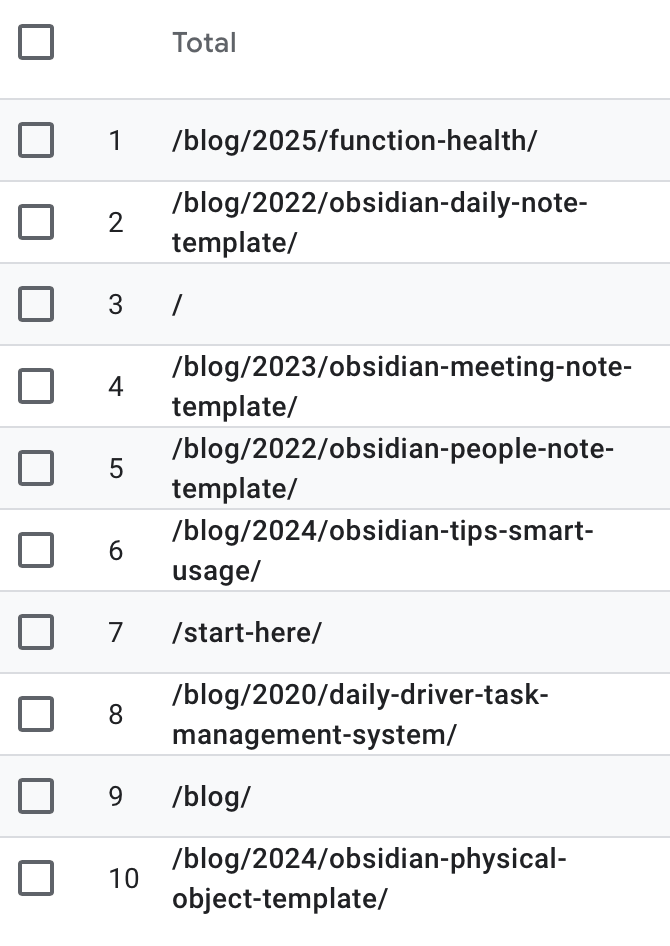This screenshot has width=670, height=946.
Task: Check the box for daily-driver-task-management-system
Action: (36, 714)
